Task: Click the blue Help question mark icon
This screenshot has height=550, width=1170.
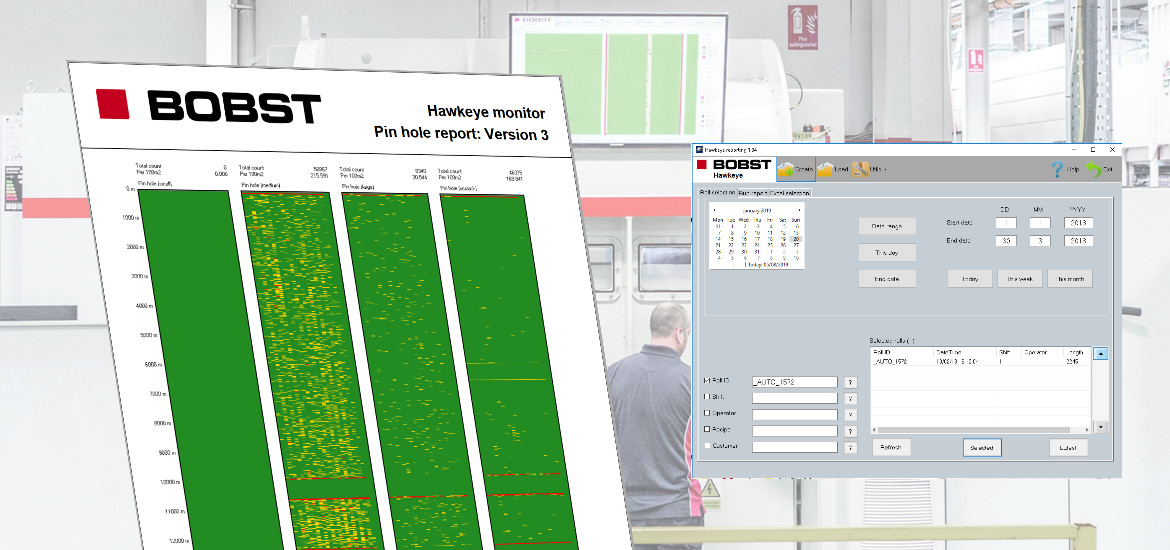Action: [1057, 169]
